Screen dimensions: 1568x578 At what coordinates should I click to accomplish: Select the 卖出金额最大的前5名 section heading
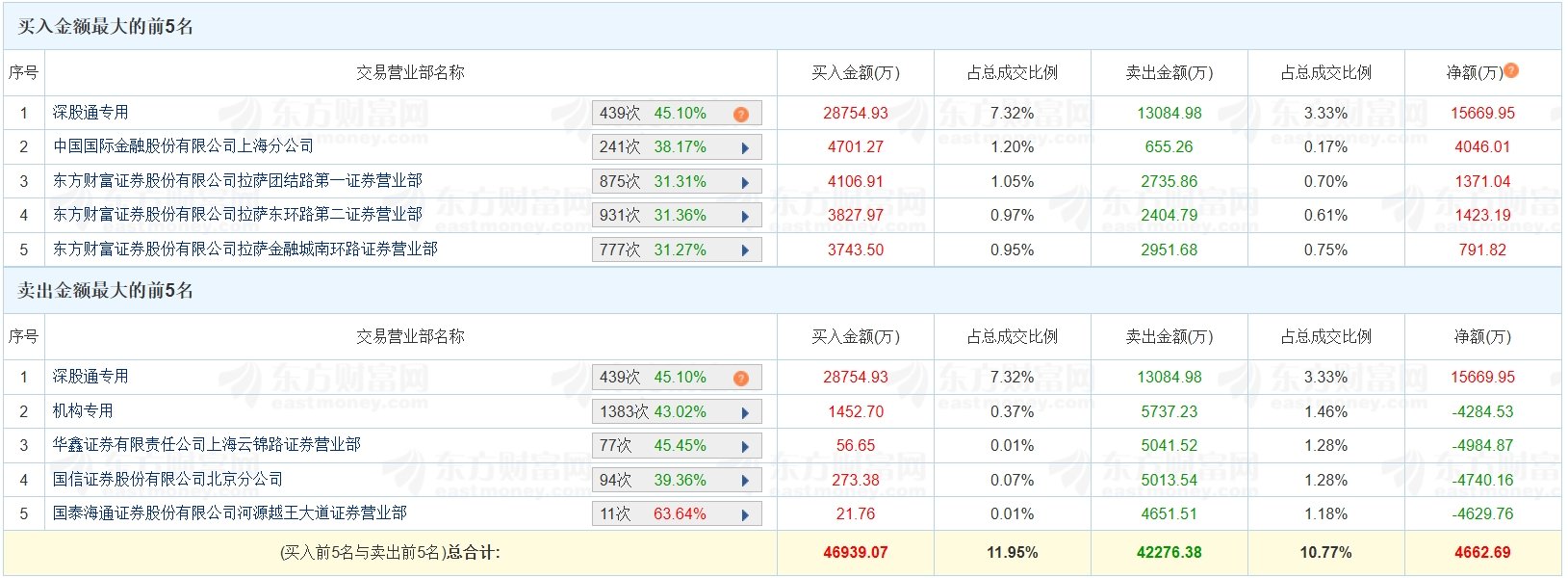click(106, 291)
